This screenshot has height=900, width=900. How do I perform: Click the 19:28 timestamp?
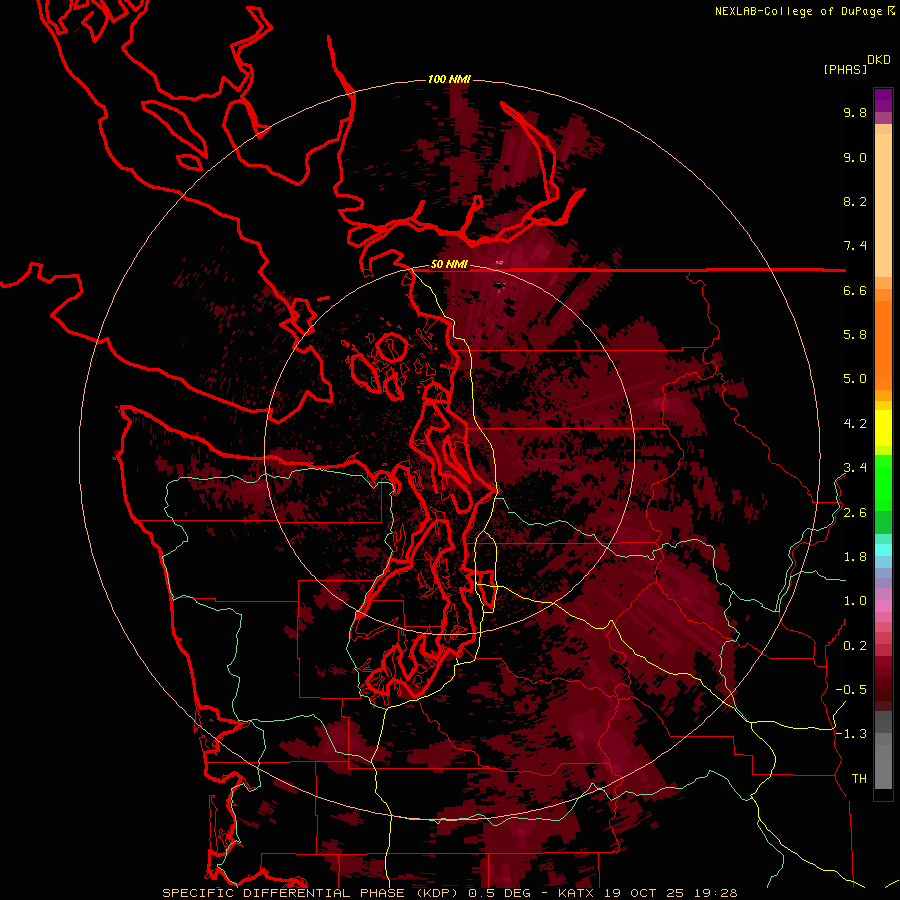714,893
